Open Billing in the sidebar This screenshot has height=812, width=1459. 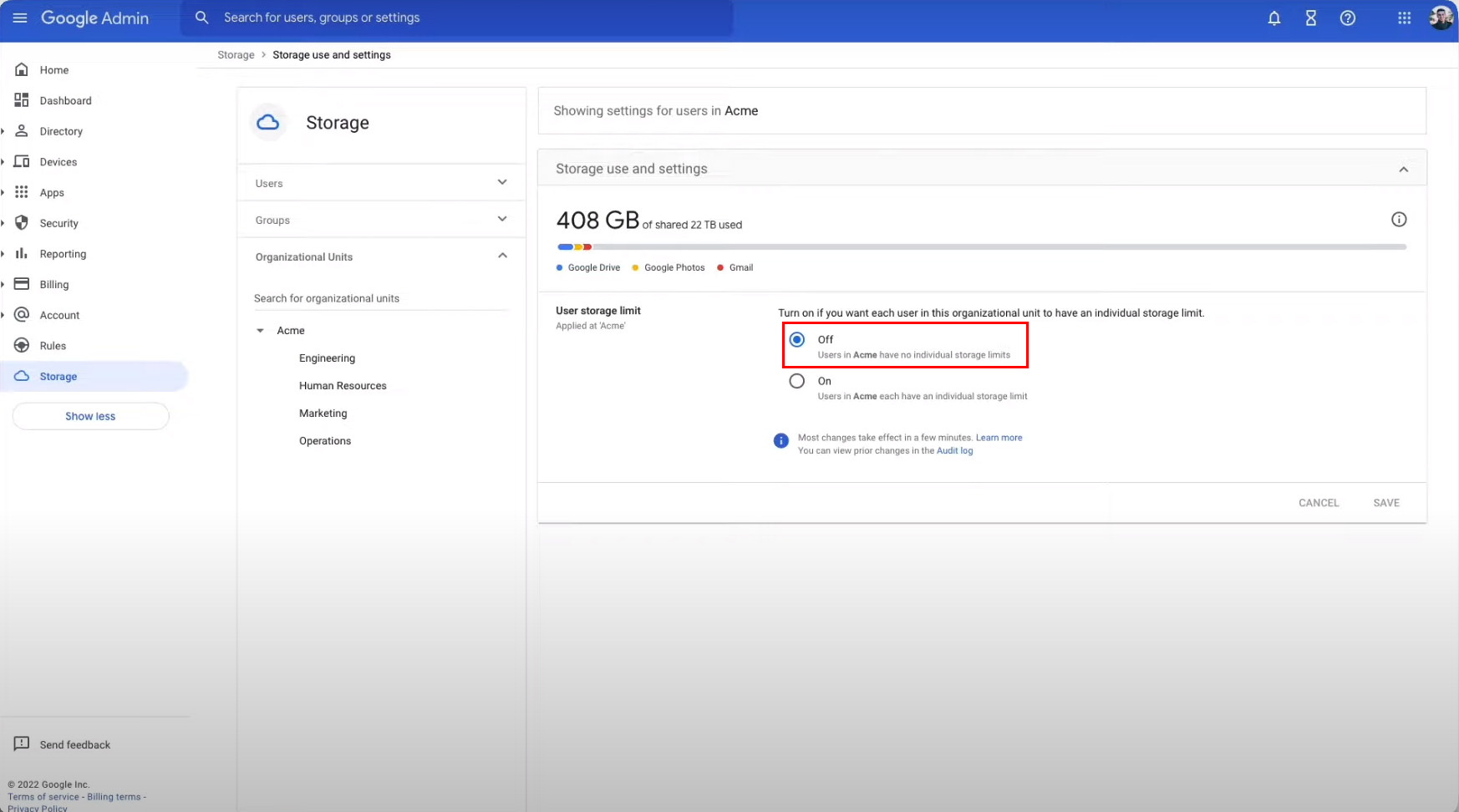[x=54, y=285]
